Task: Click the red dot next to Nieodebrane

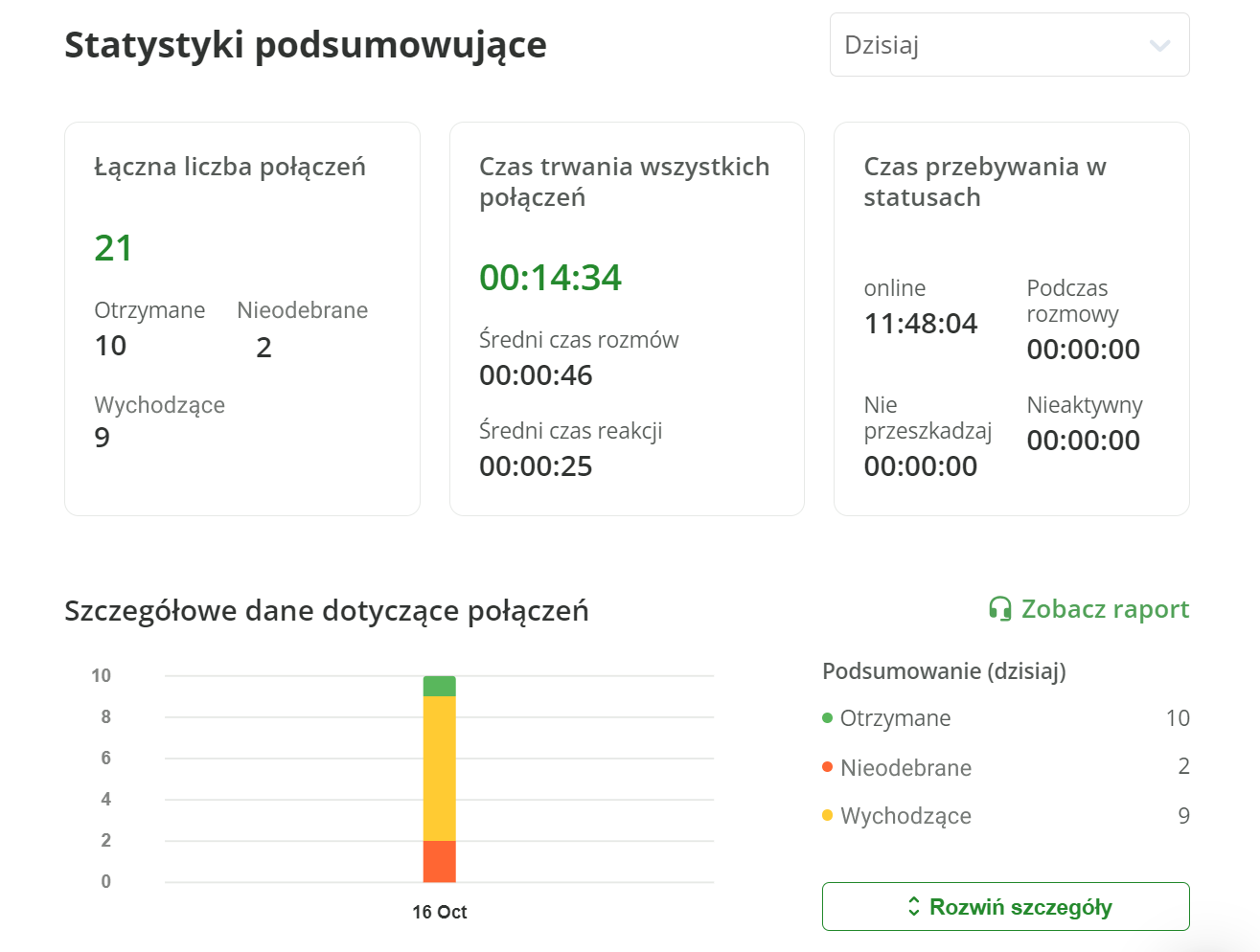Action: (x=829, y=767)
